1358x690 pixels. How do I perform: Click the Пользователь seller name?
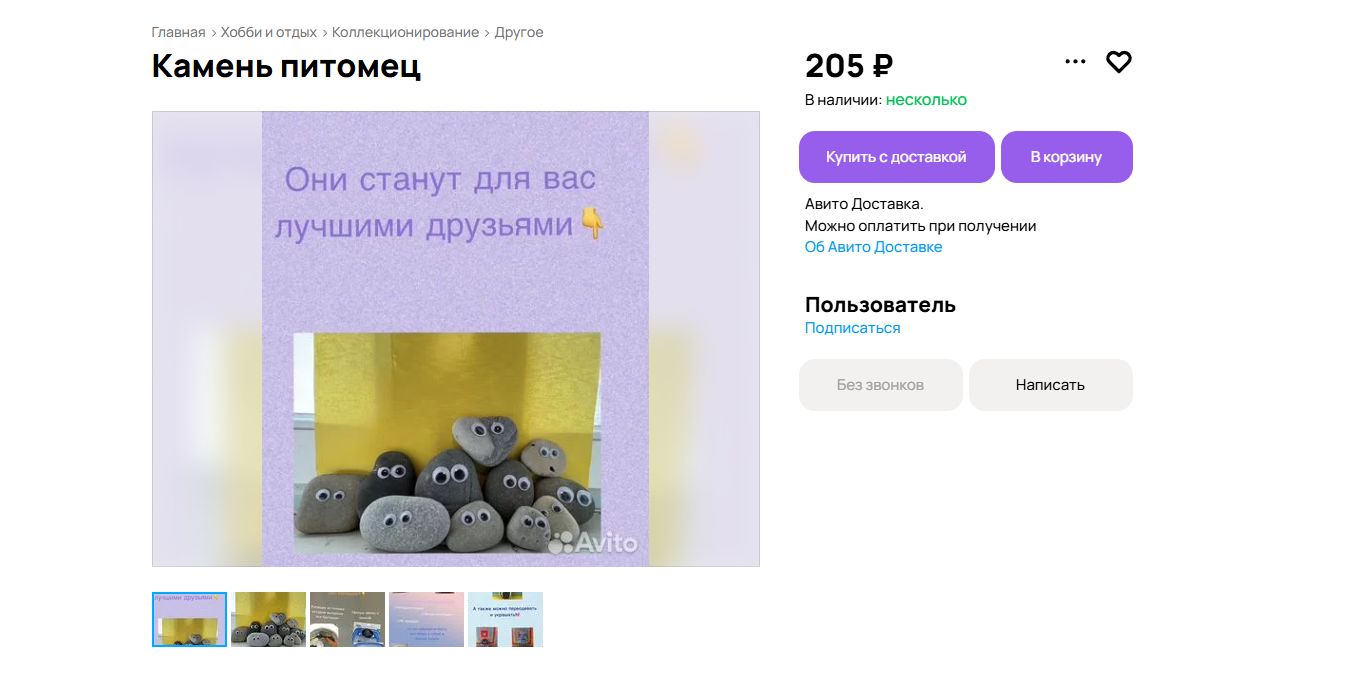880,305
